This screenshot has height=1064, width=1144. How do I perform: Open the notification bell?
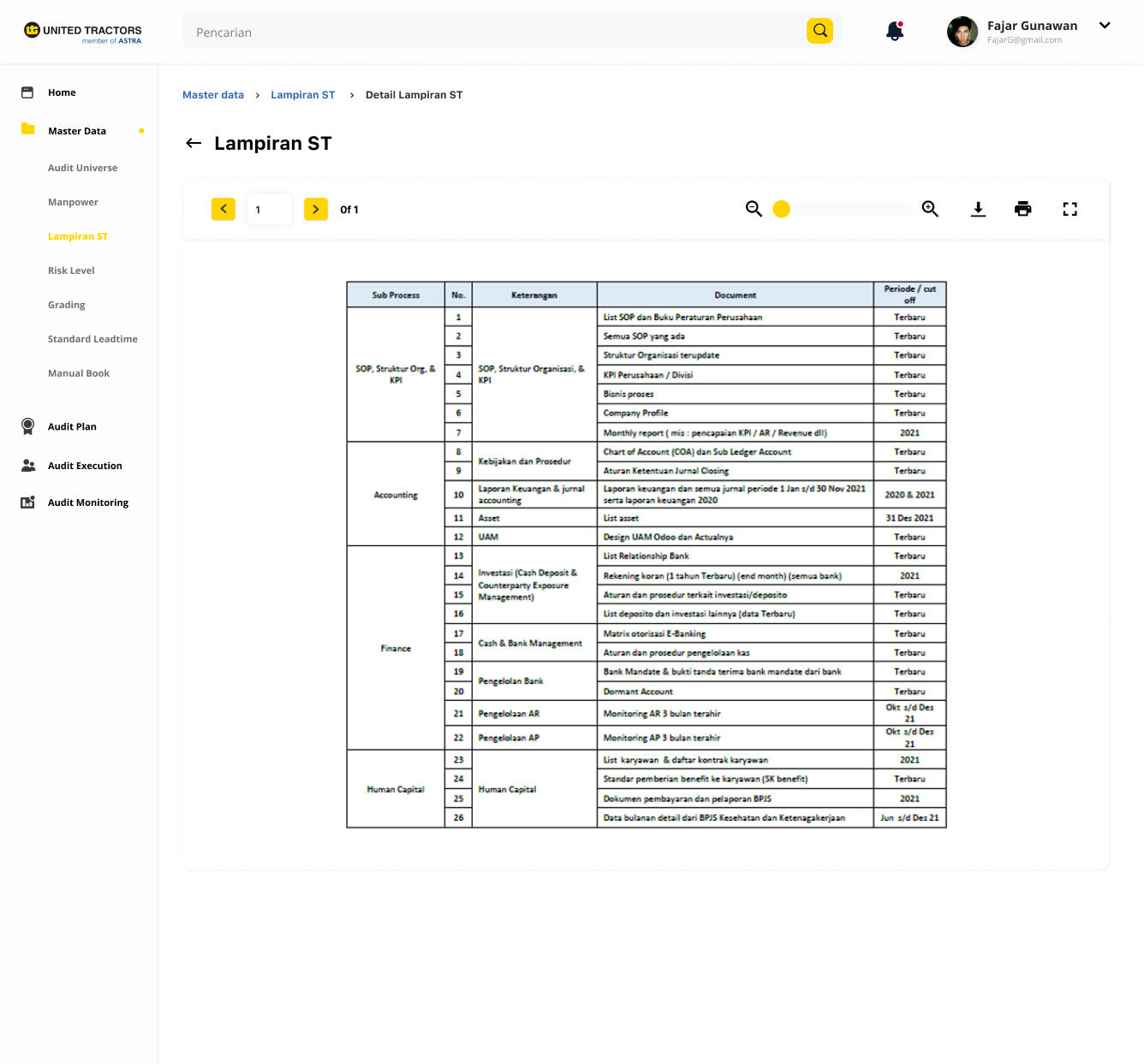tap(895, 32)
